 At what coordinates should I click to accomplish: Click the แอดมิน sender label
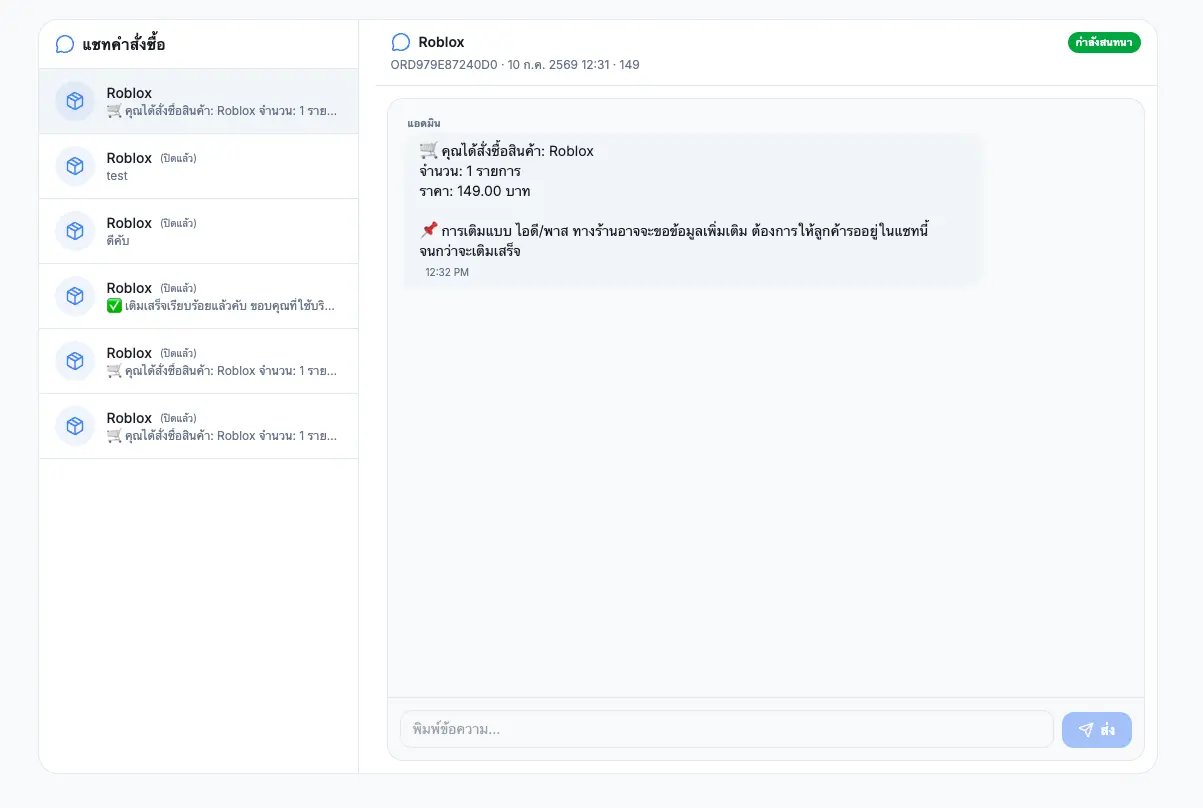424,123
